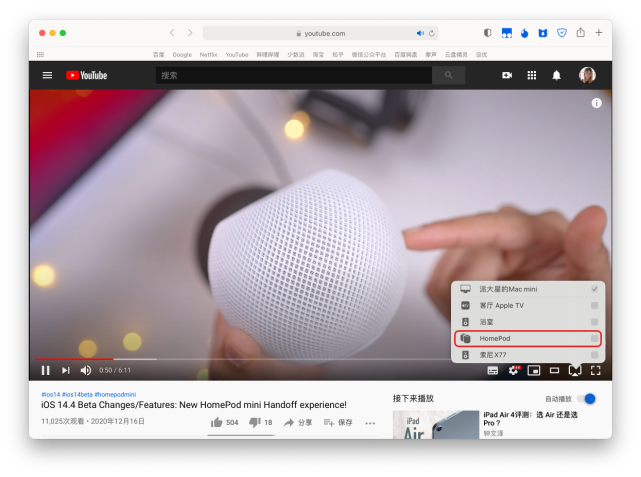Click video title 'iOS 14.4 Beta Changes/Features'
The height and width of the screenshot is (477, 641).
[194, 405]
